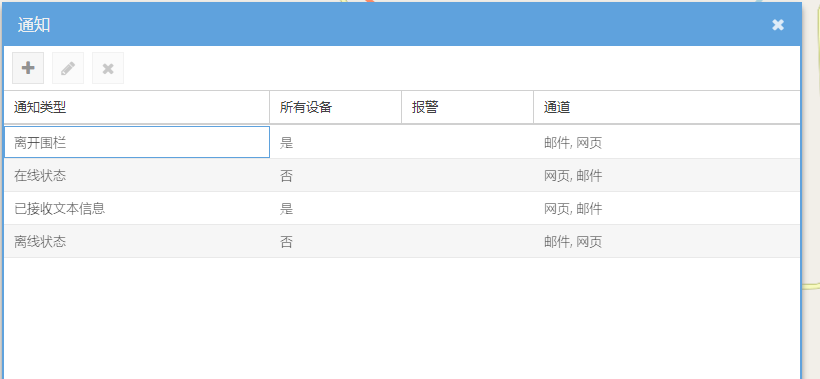820x379 pixels.
Task: Add a new notification with the plus icon
Action: [x=28, y=68]
